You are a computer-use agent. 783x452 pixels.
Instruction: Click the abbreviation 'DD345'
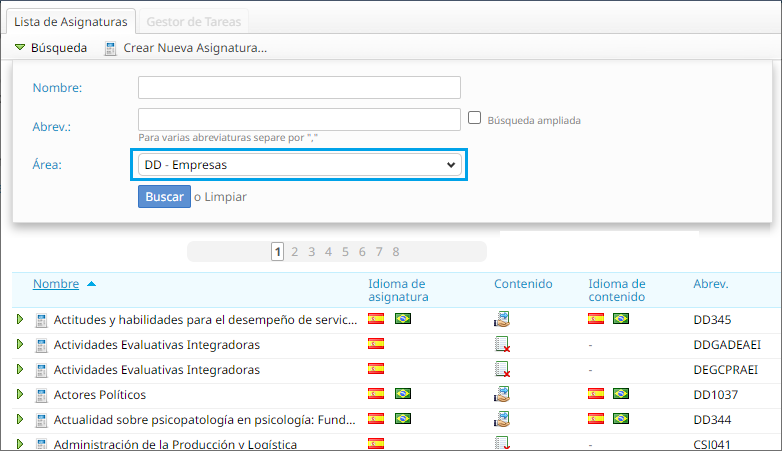[712, 320]
